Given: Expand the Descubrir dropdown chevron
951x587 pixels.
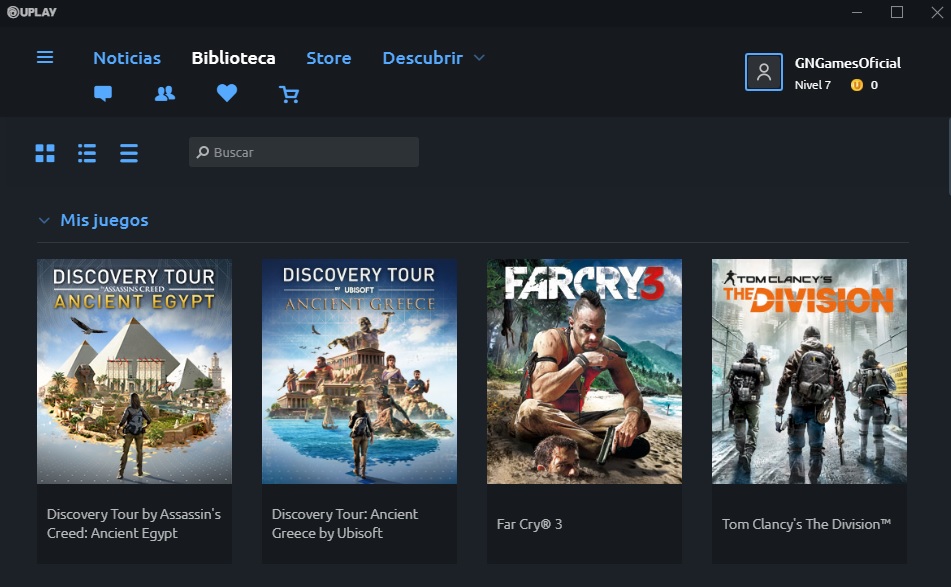Looking at the screenshot, I should (x=479, y=58).
